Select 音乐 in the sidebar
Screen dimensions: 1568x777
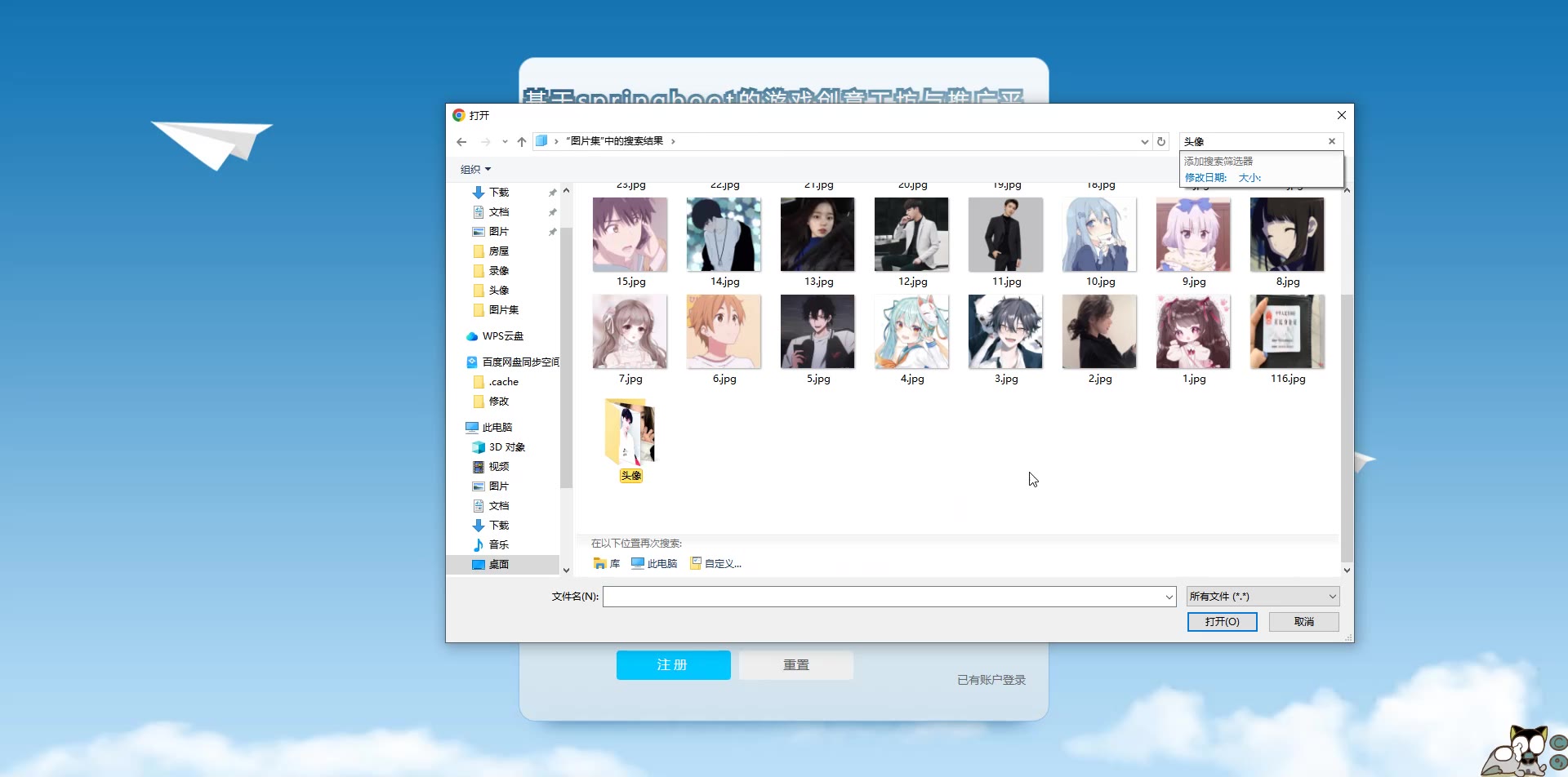[x=499, y=545]
